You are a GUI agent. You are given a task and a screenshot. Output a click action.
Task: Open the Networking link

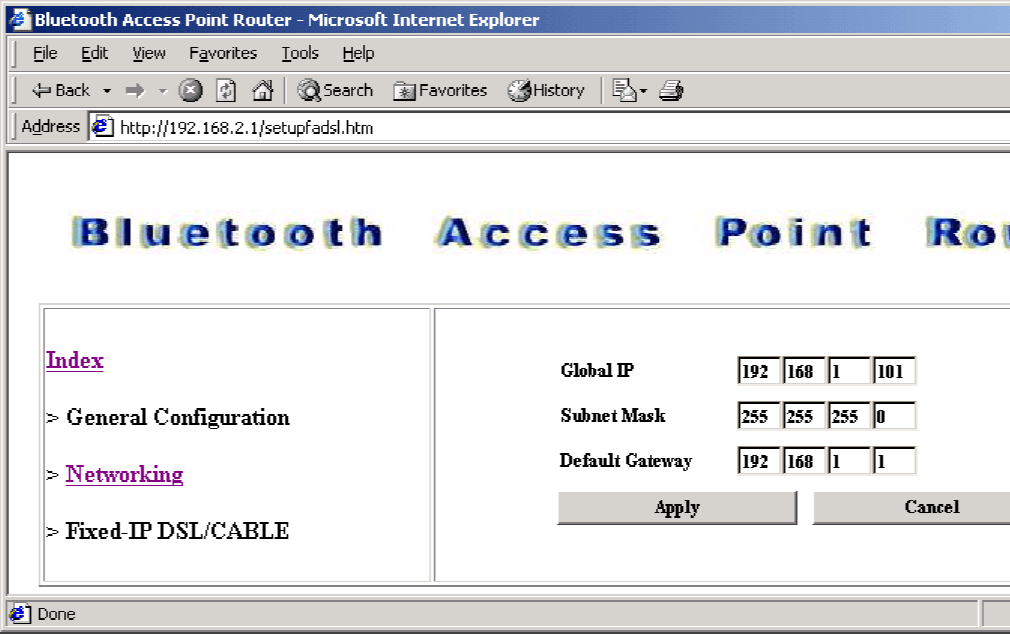pyautogui.click(x=124, y=475)
